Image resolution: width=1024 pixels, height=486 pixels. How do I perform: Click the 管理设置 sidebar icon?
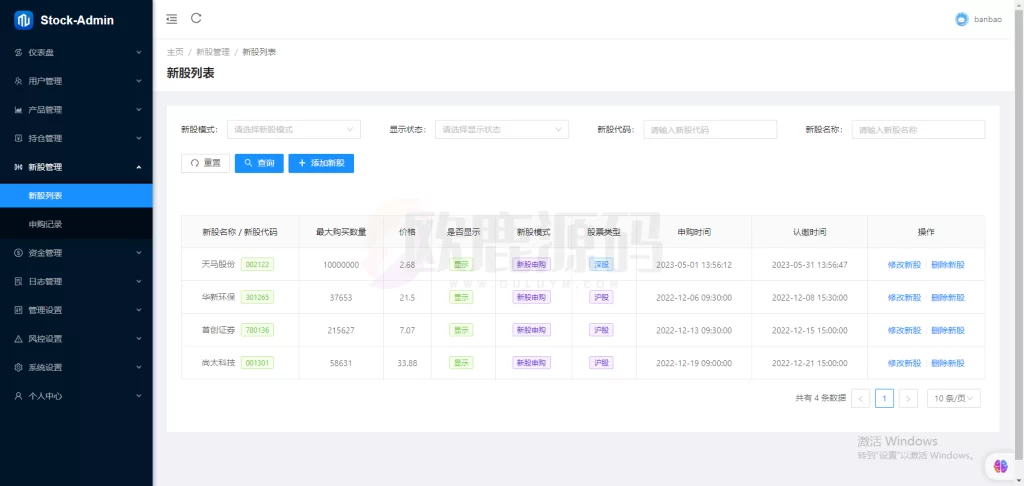pos(18,310)
